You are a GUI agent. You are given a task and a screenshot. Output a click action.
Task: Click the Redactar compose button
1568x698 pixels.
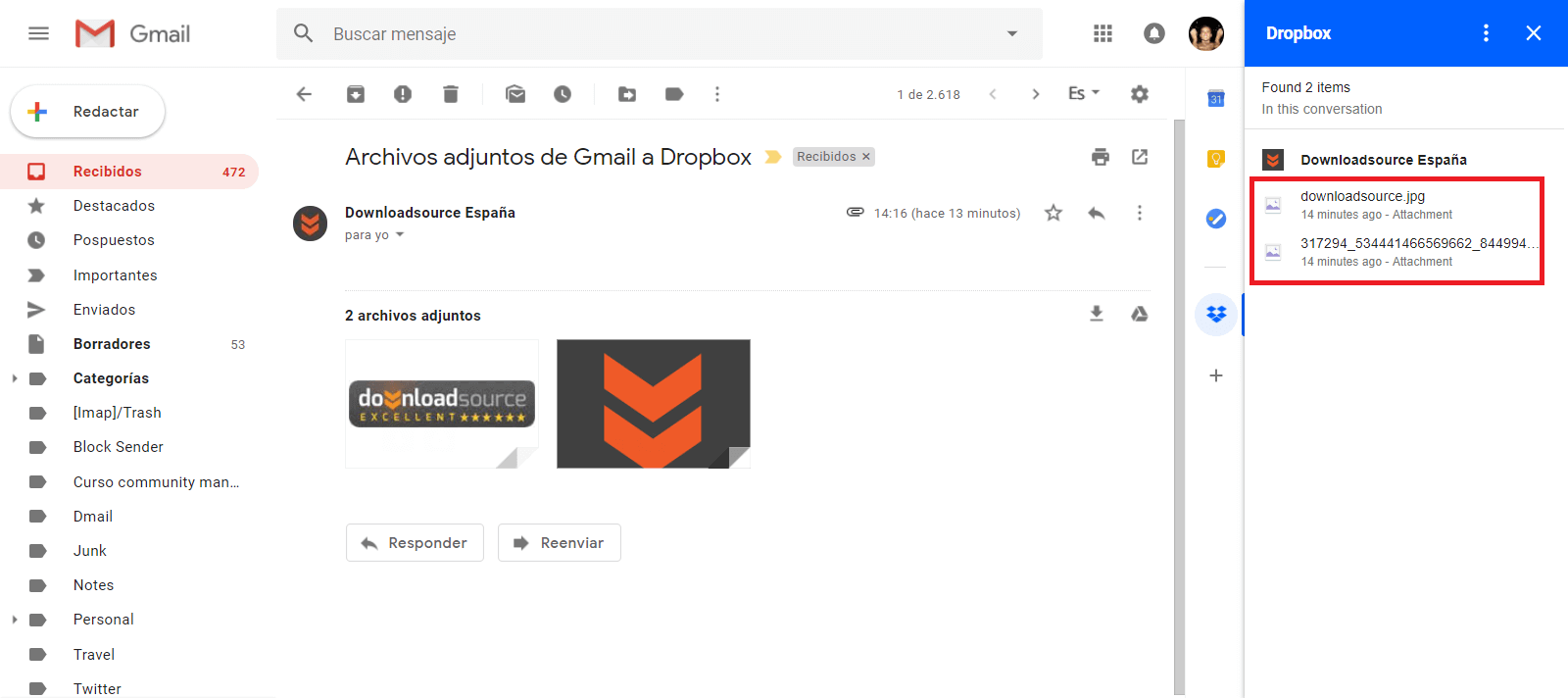87,112
